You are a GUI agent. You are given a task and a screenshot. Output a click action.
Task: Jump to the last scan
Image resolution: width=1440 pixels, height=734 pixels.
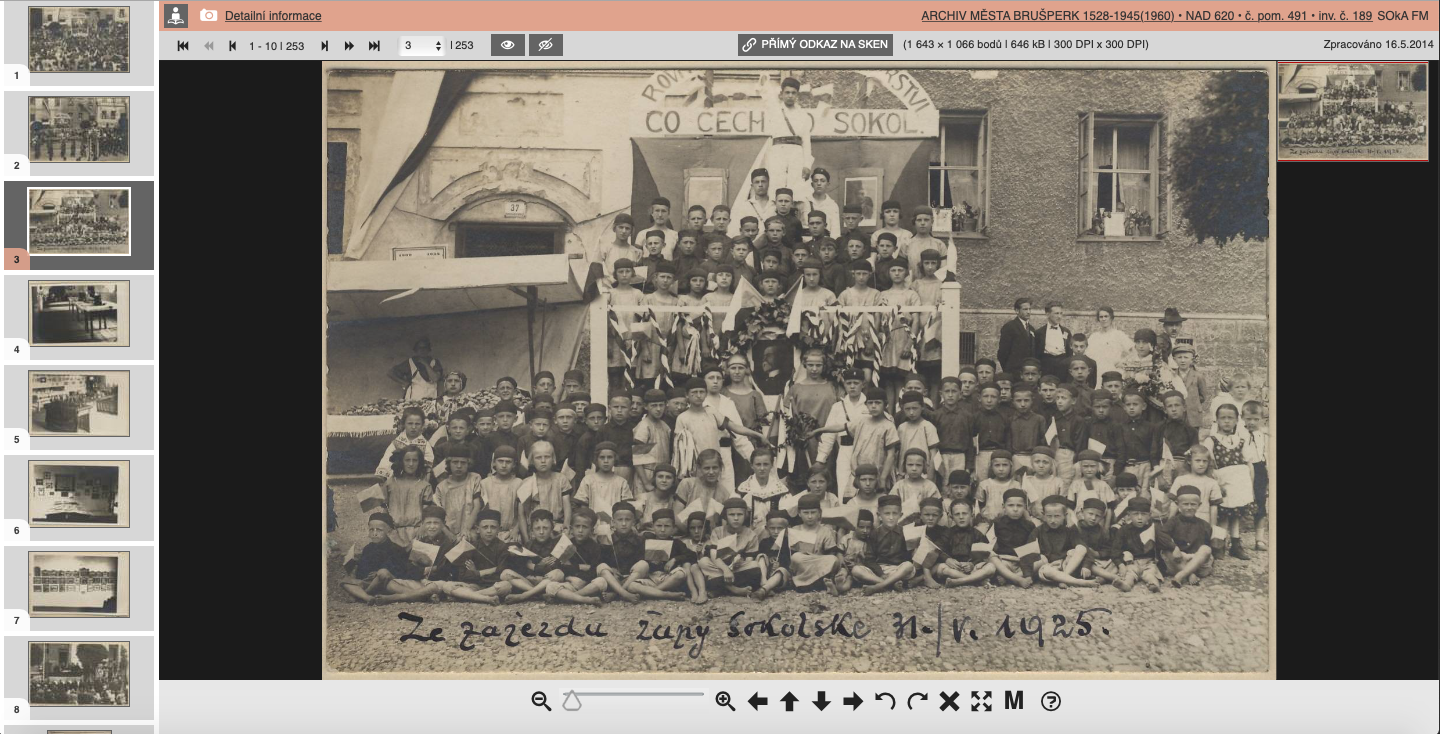pos(375,46)
